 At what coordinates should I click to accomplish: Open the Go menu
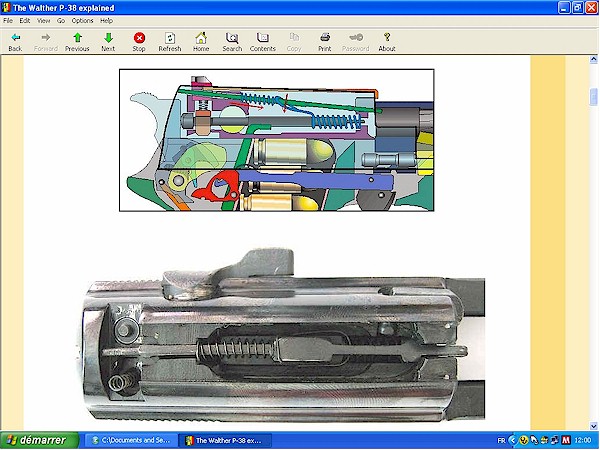coord(61,21)
